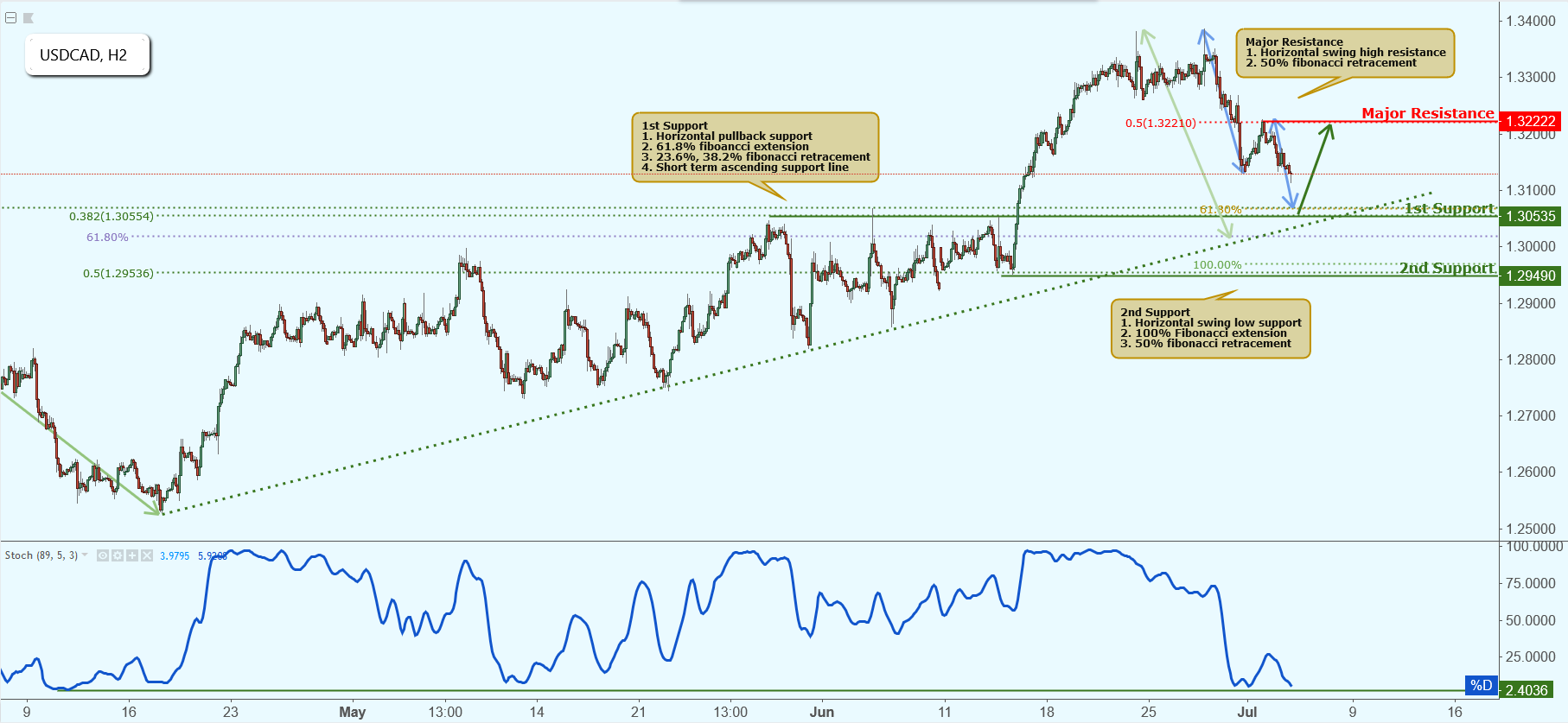
Task: Select the 2nd Support note box
Action: 1210,328
